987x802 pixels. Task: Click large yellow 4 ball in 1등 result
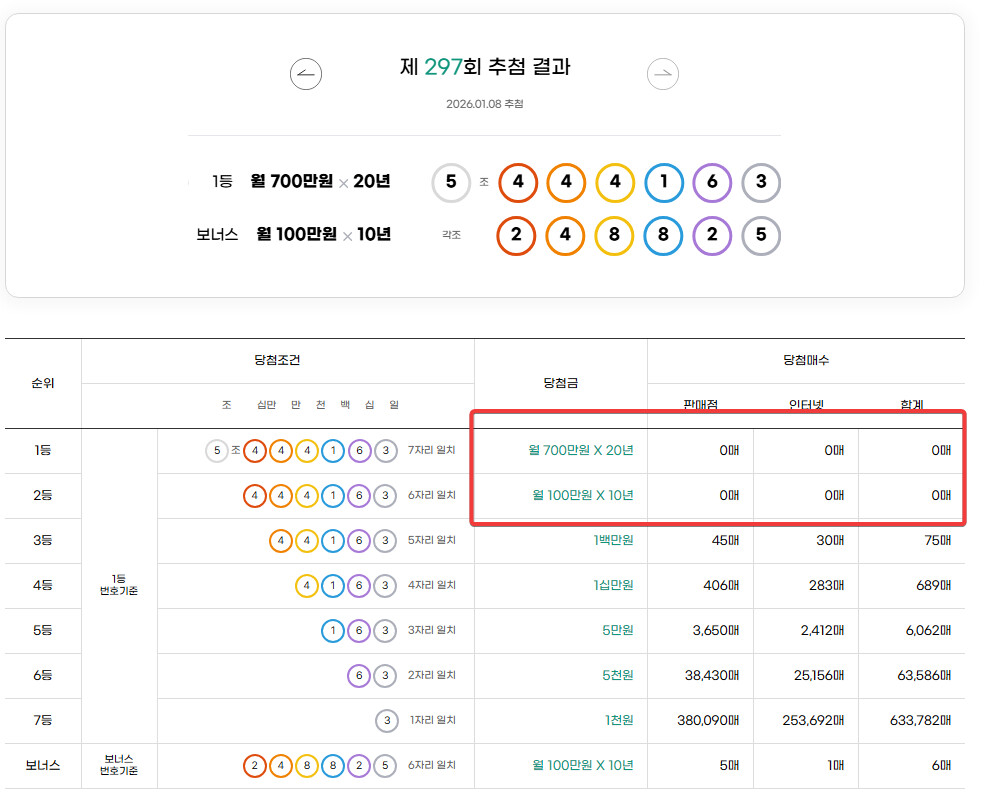(x=615, y=183)
